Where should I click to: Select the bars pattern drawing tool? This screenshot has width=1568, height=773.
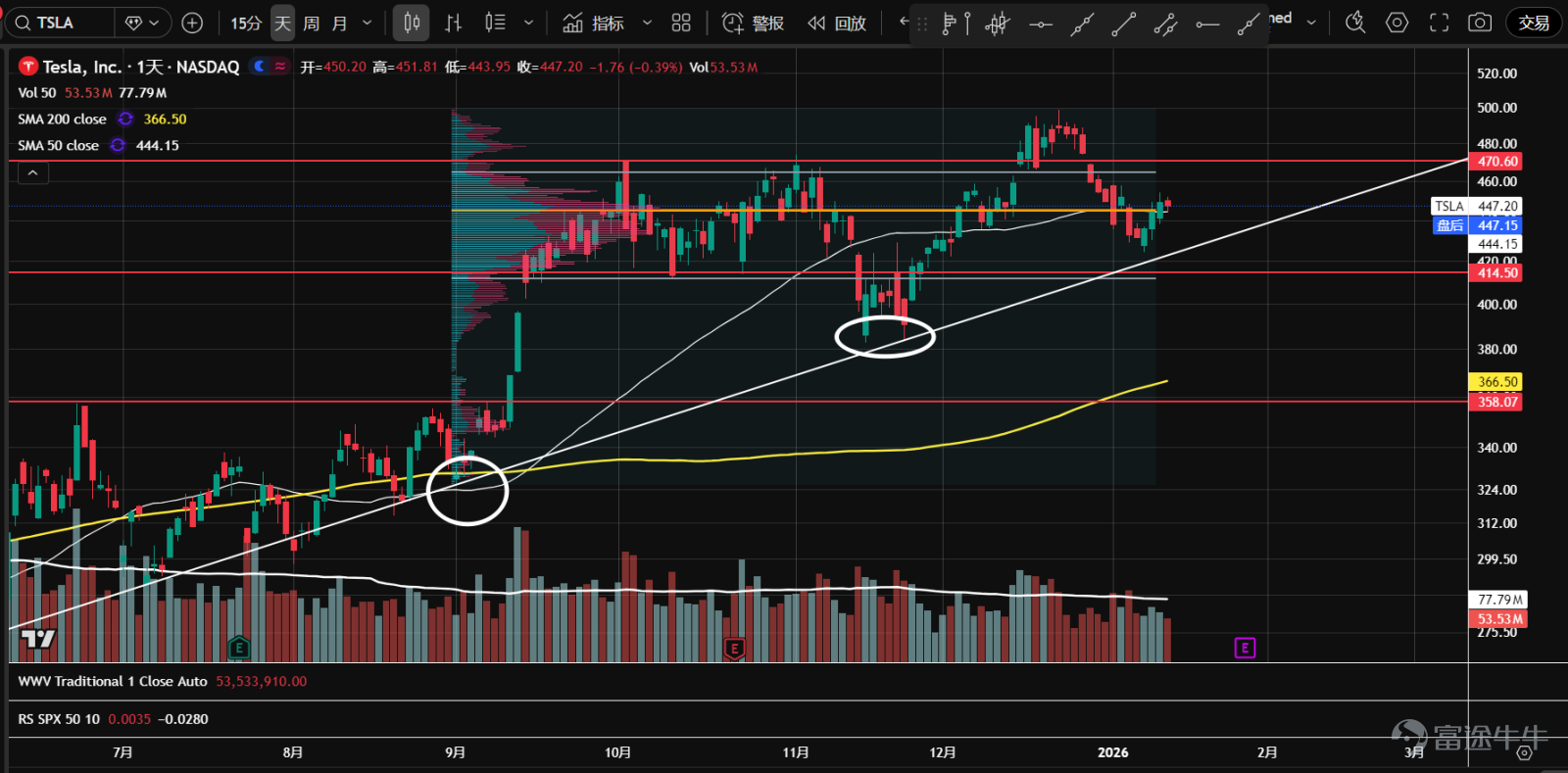[998, 24]
